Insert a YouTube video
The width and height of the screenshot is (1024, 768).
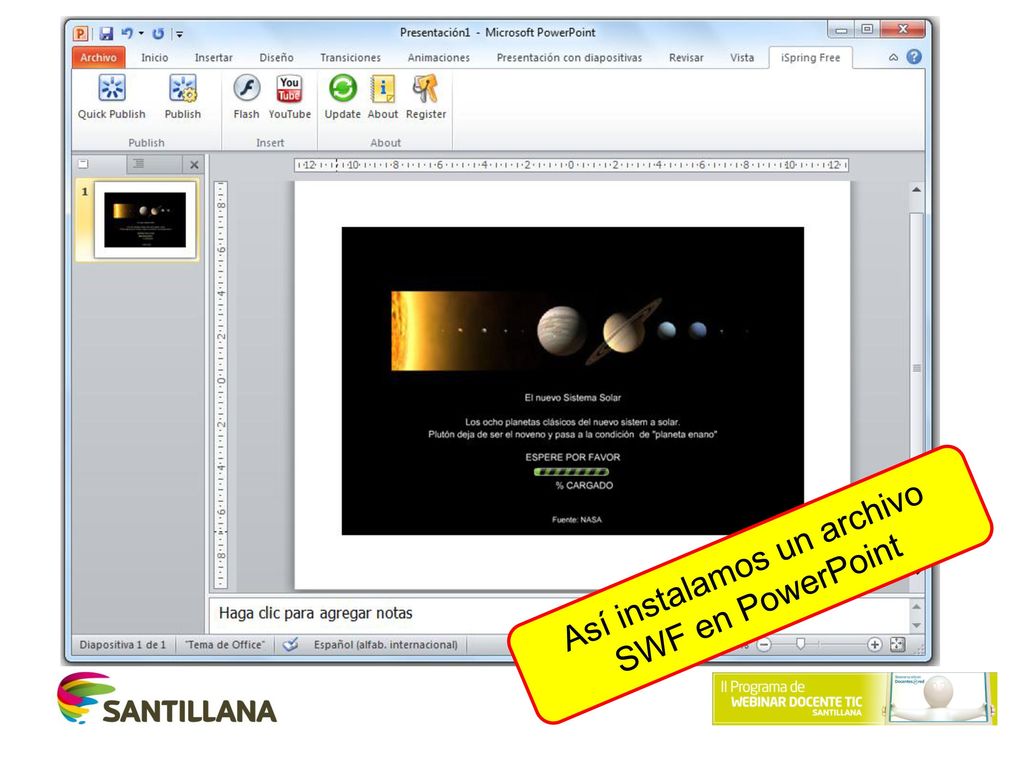[289, 88]
